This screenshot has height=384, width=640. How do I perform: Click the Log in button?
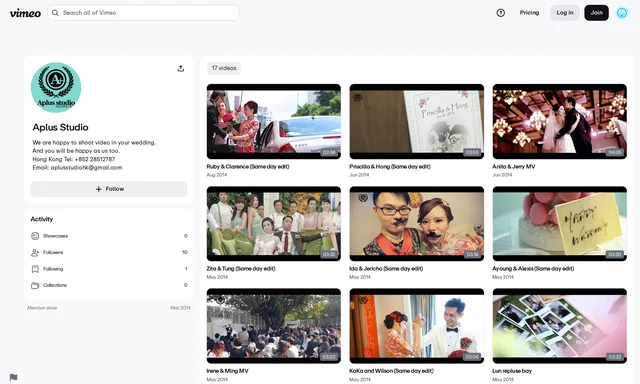point(565,13)
